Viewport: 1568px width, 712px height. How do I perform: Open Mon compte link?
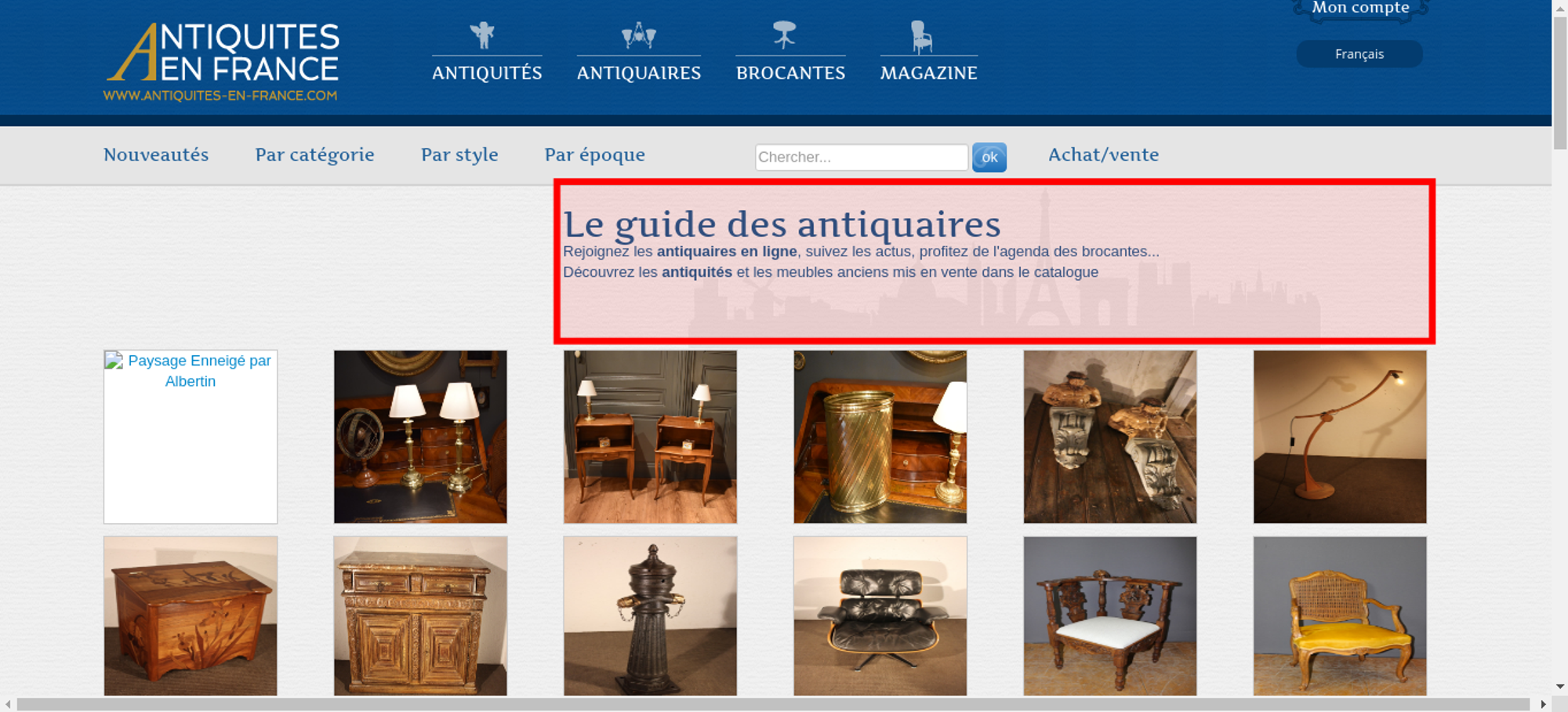(x=1360, y=8)
